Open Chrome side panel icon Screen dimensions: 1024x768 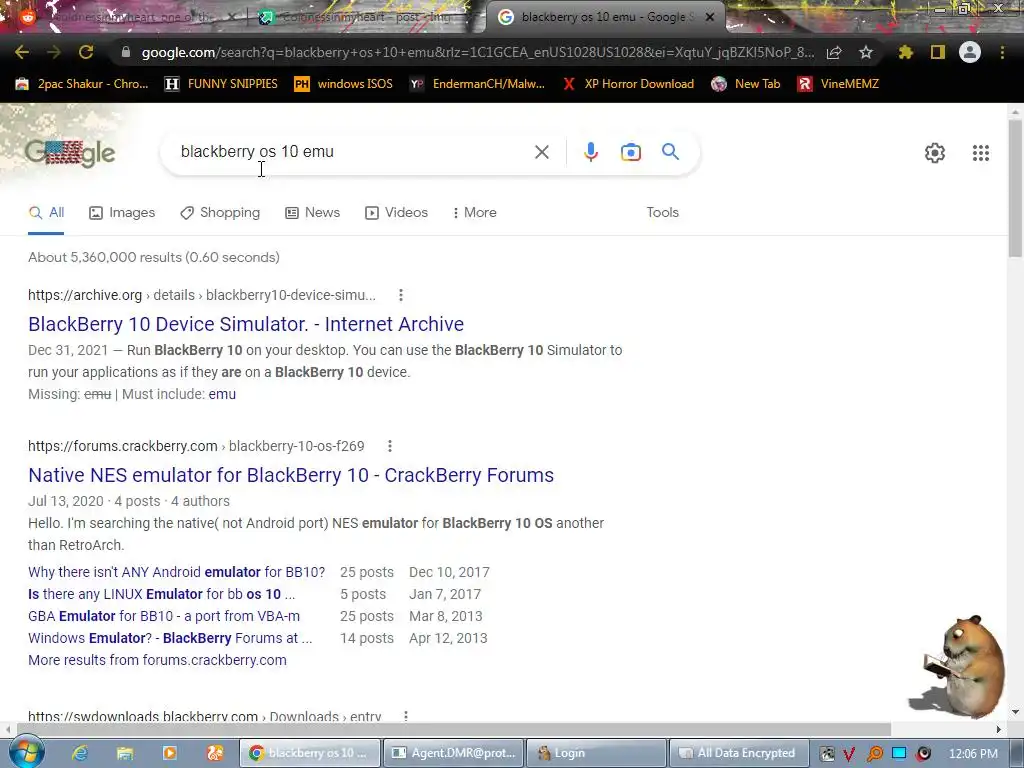(938, 52)
